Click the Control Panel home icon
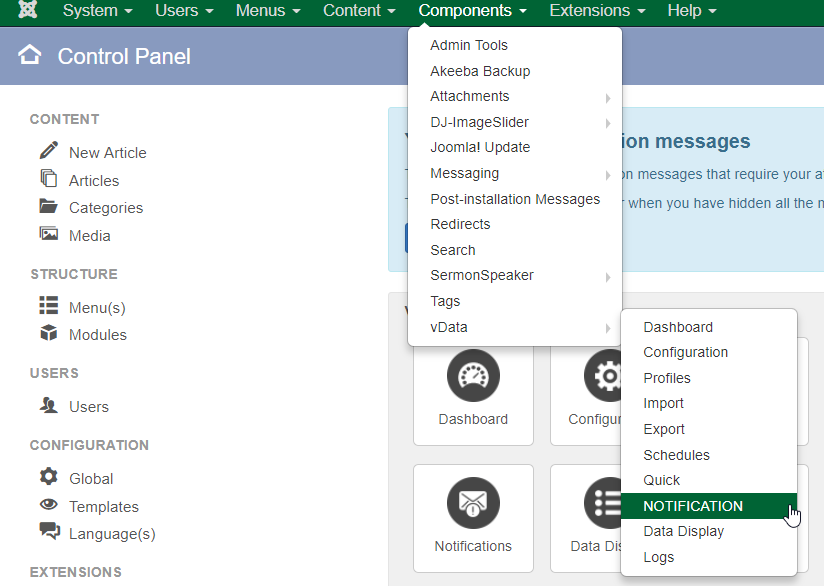The width and height of the screenshot is (824, 586). [x=30, y=56]
